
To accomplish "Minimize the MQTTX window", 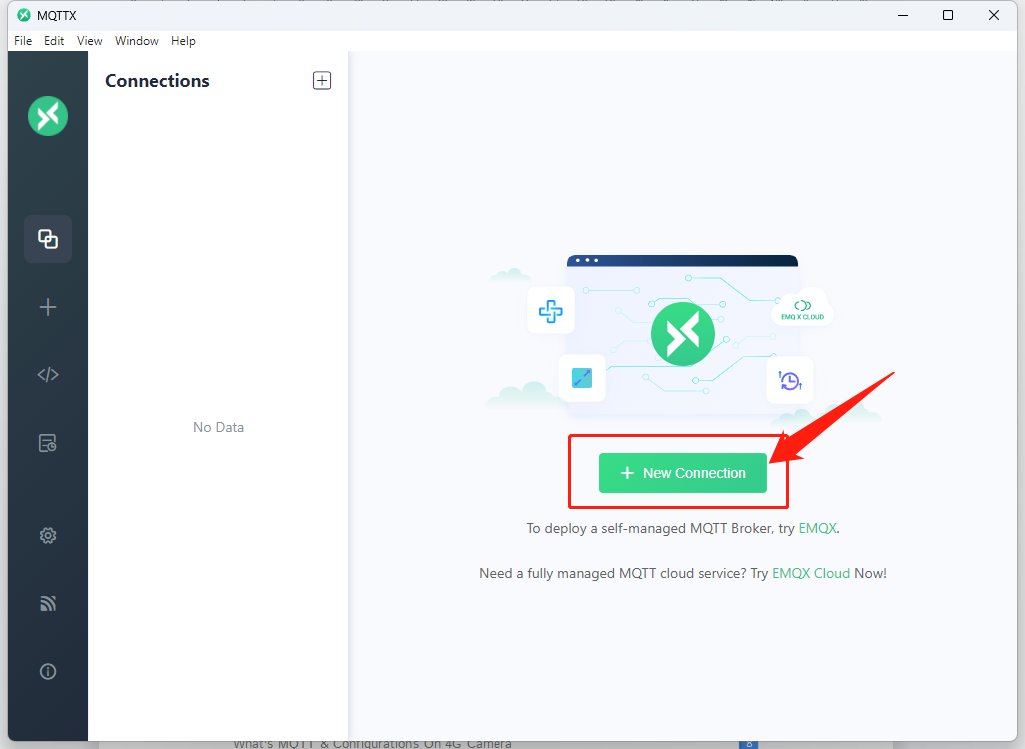I will pos(903,15).
